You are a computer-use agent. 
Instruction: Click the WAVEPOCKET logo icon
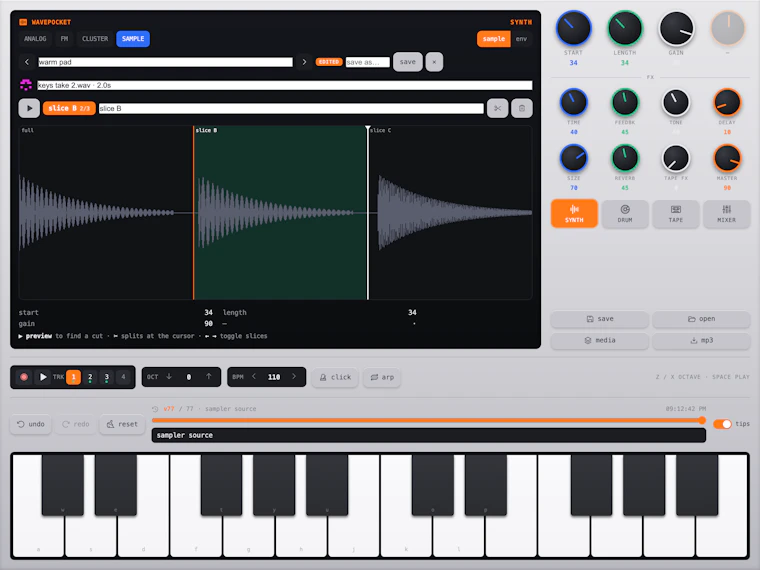point(23,22)
